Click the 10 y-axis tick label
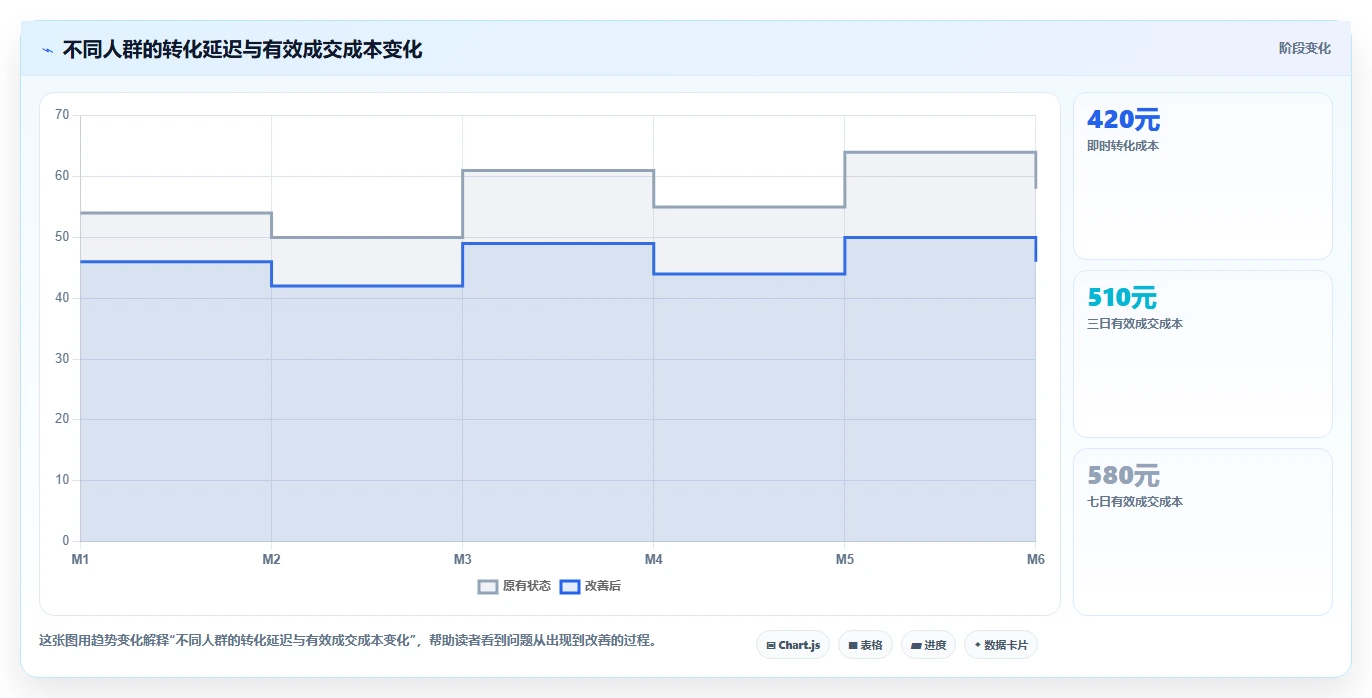 tap(62, 480)
